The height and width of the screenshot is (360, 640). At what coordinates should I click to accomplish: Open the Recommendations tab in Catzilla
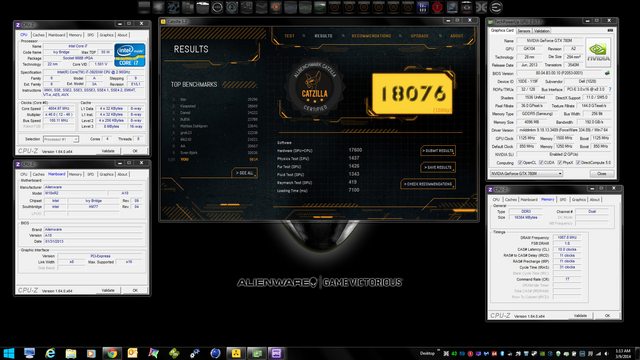tap(371, 36)
